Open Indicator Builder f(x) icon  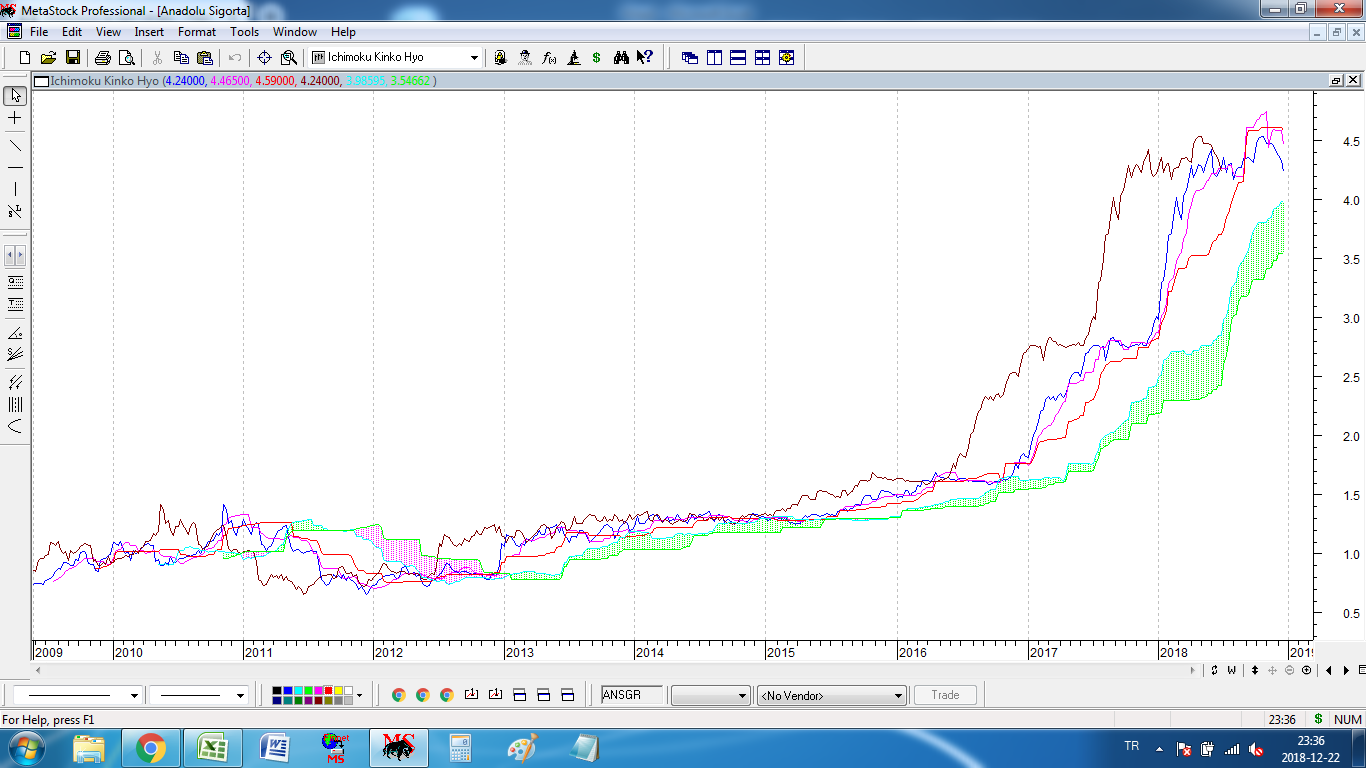pos(549,58)
